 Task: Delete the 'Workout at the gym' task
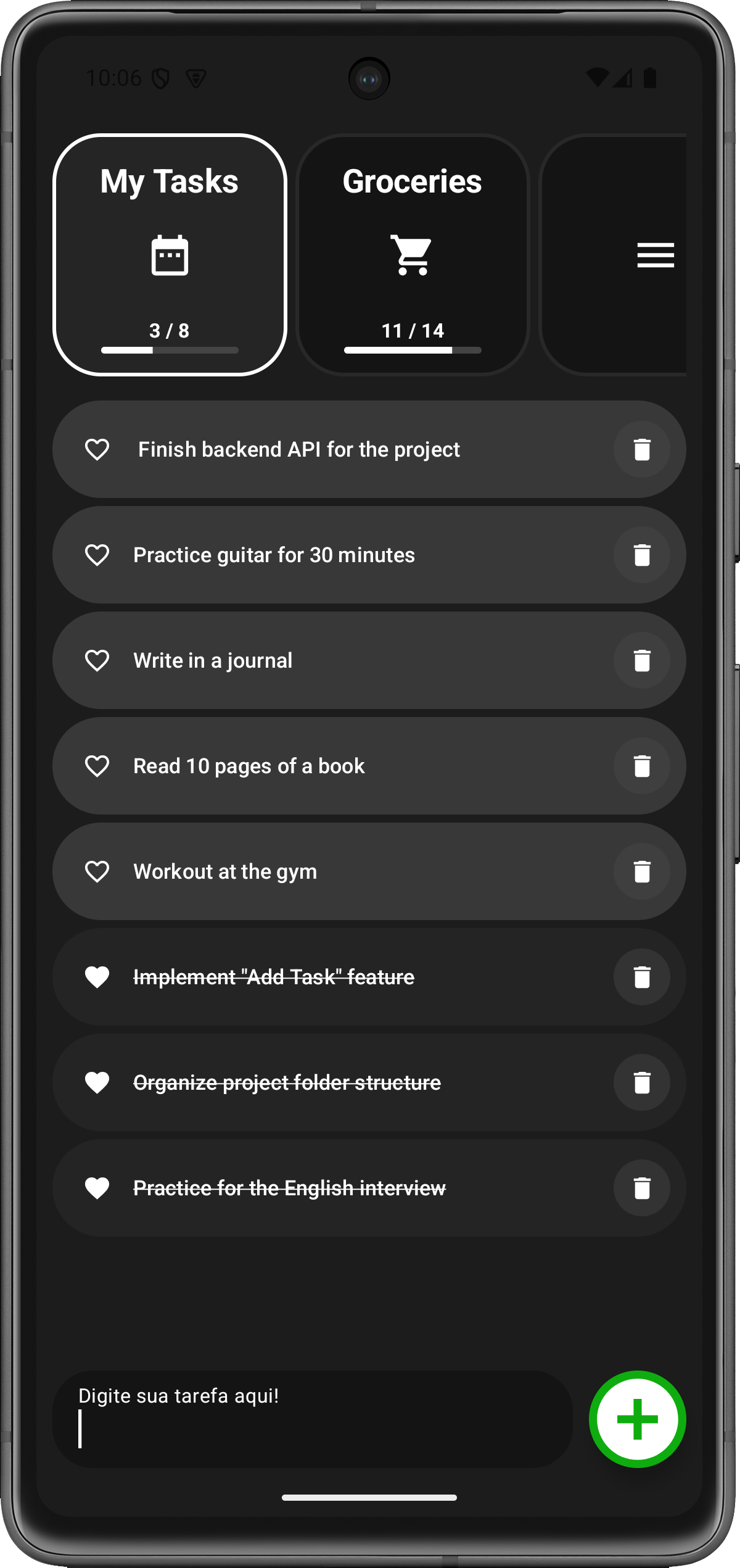click(x=642, y=871)
